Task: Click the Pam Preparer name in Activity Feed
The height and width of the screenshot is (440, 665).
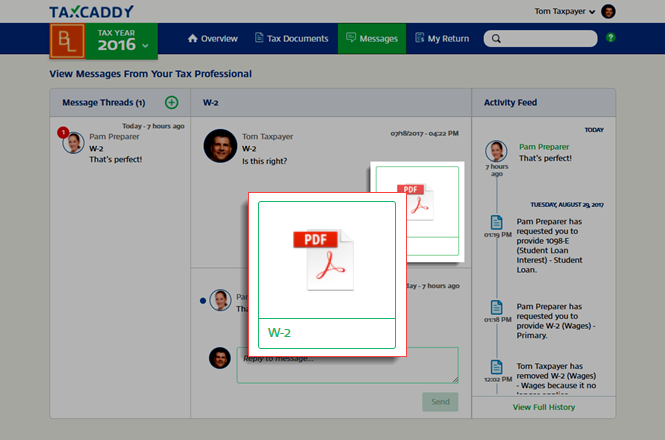Action: [544, 147]
